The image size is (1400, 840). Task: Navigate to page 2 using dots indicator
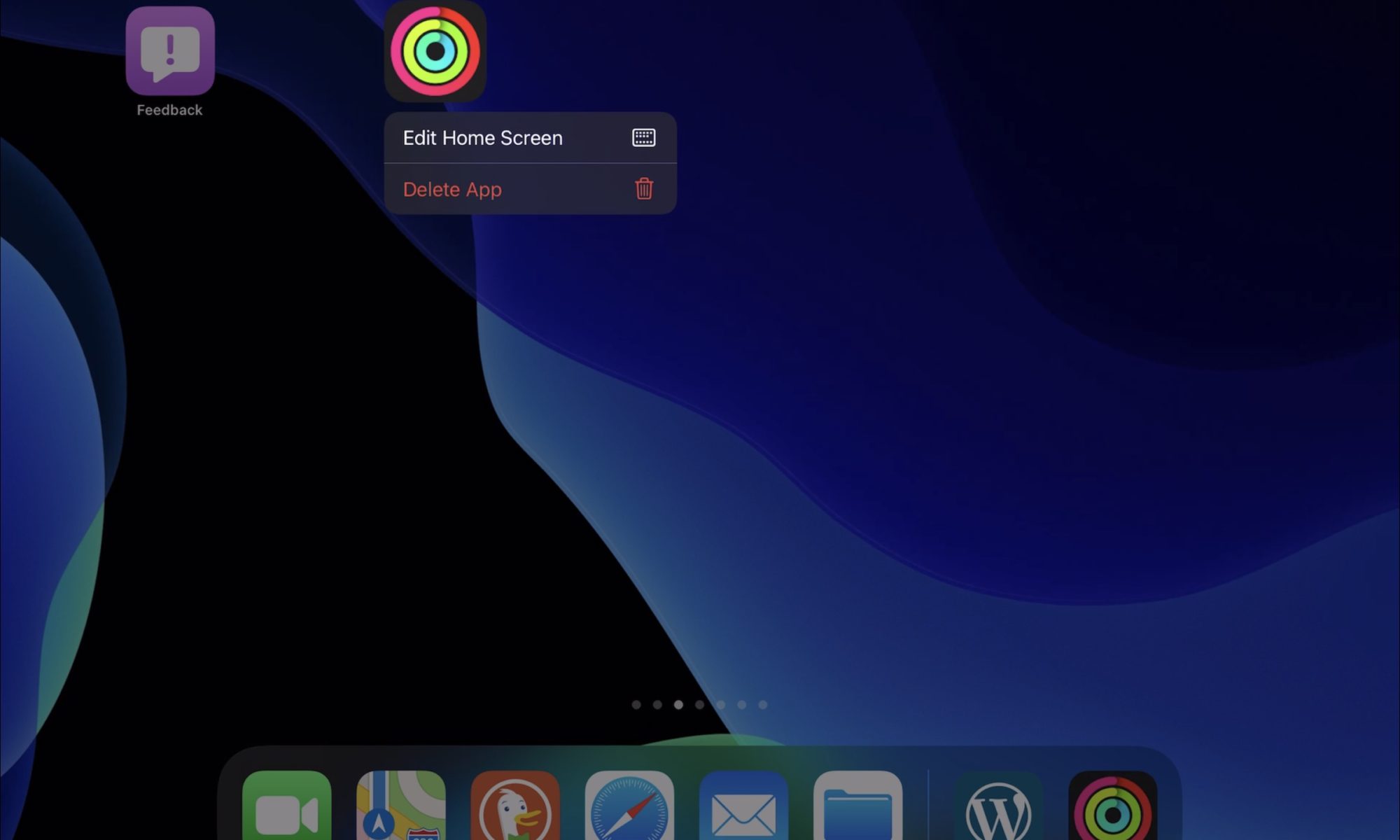click(x=656, y=705)
